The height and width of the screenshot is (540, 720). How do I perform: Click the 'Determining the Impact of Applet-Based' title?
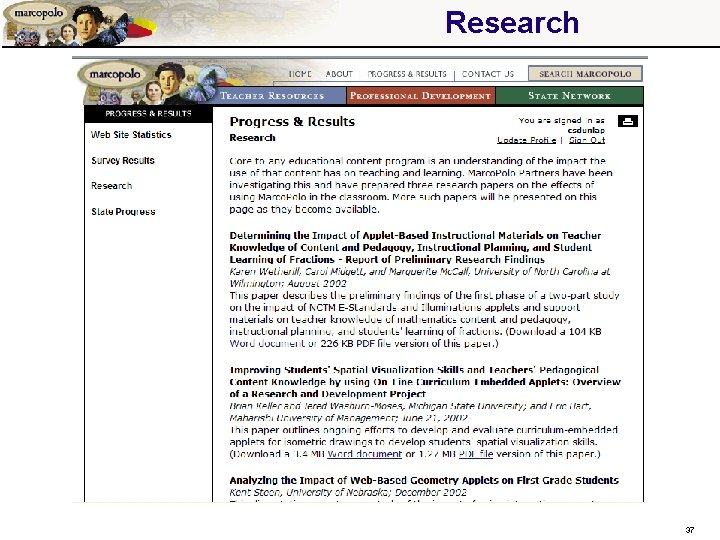pos(415,247)
